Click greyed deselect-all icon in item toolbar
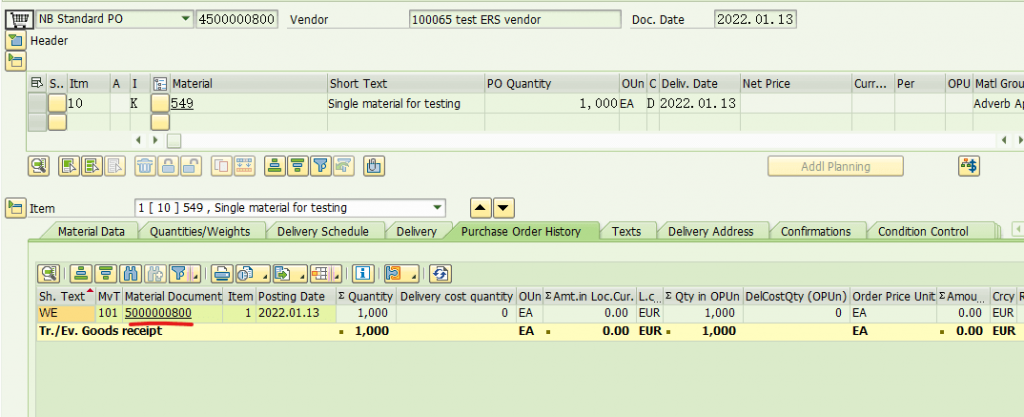The image size is (1024, 417). click(114, 166)
